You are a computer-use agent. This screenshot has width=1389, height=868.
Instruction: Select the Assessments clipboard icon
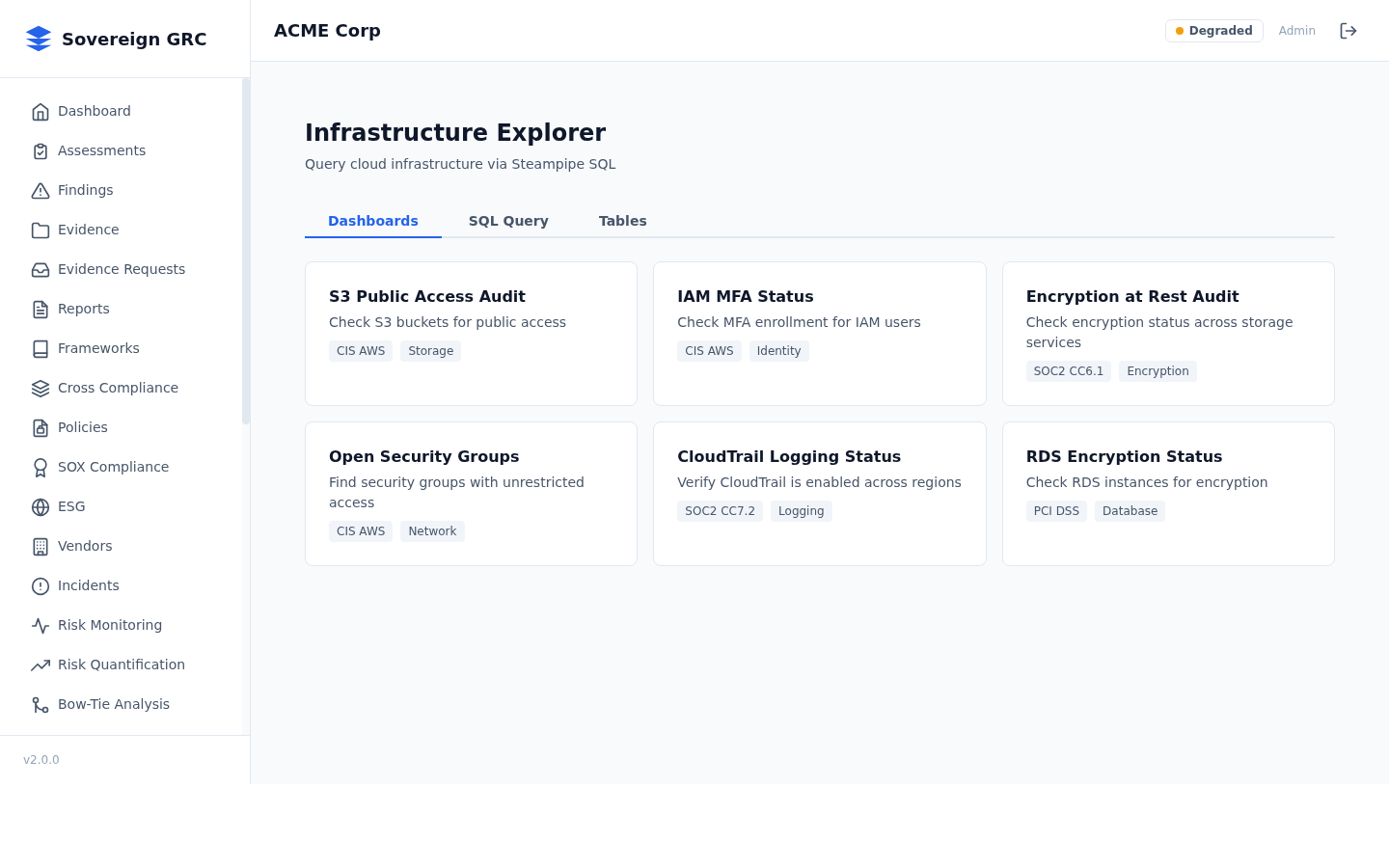[x=41, y=150]
